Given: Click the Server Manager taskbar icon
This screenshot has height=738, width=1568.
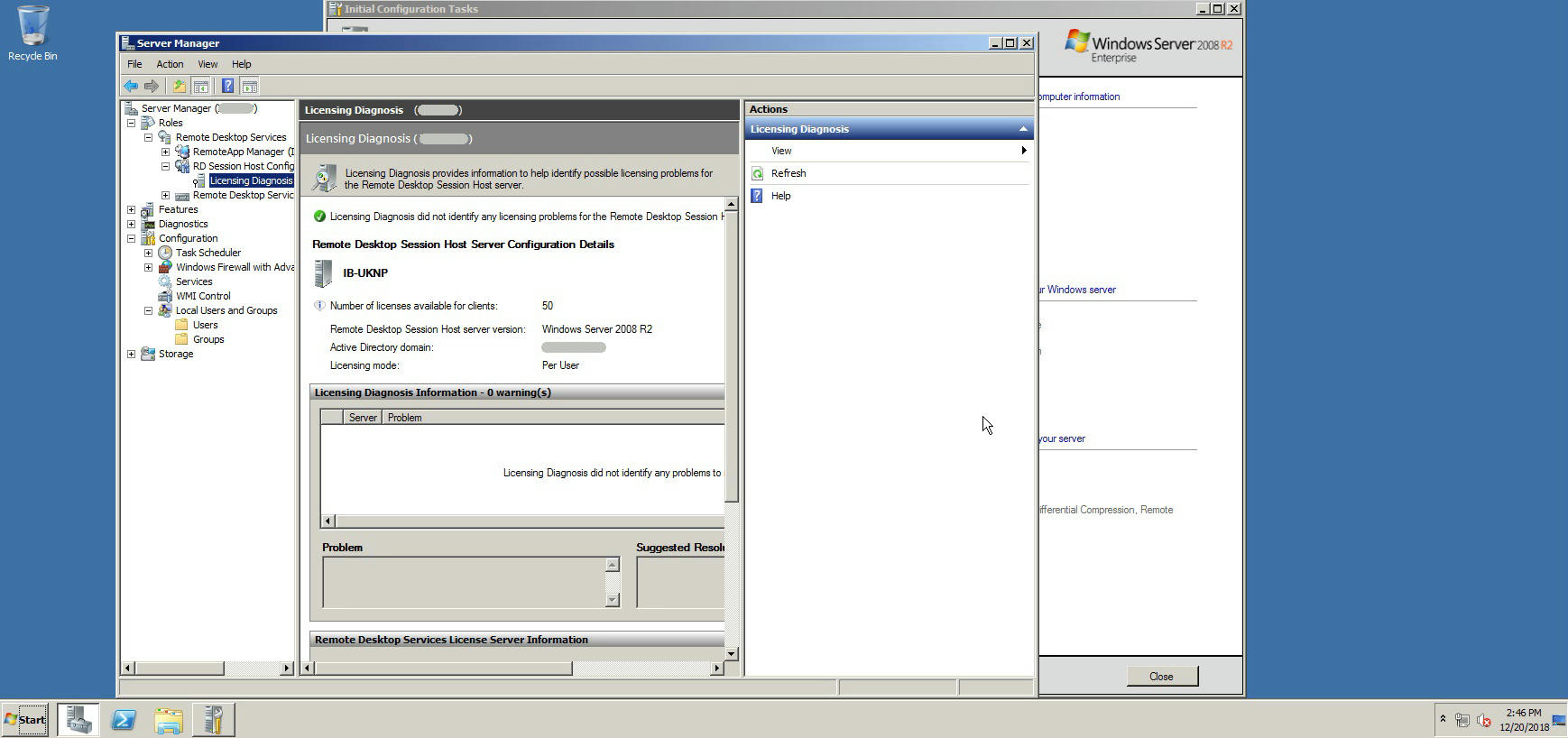Looking at the screenshot, I should [78, 720].
